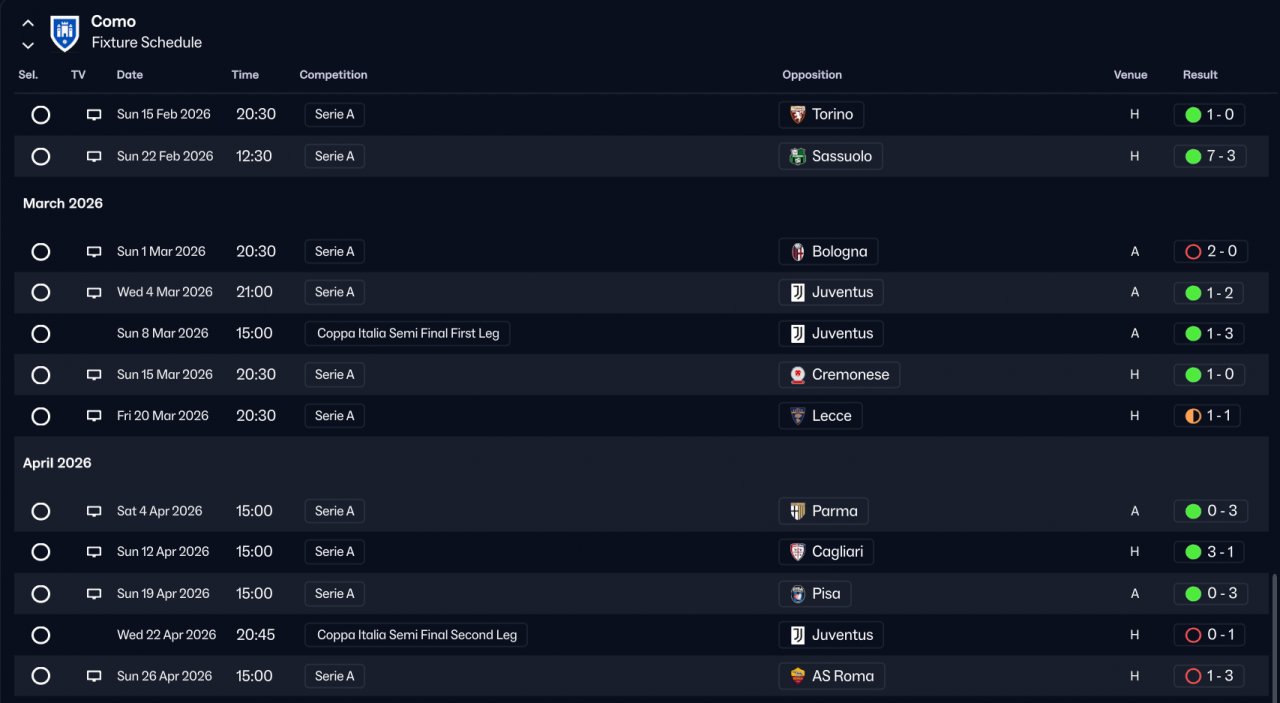Click the Como club crest icon

[64, 32]
